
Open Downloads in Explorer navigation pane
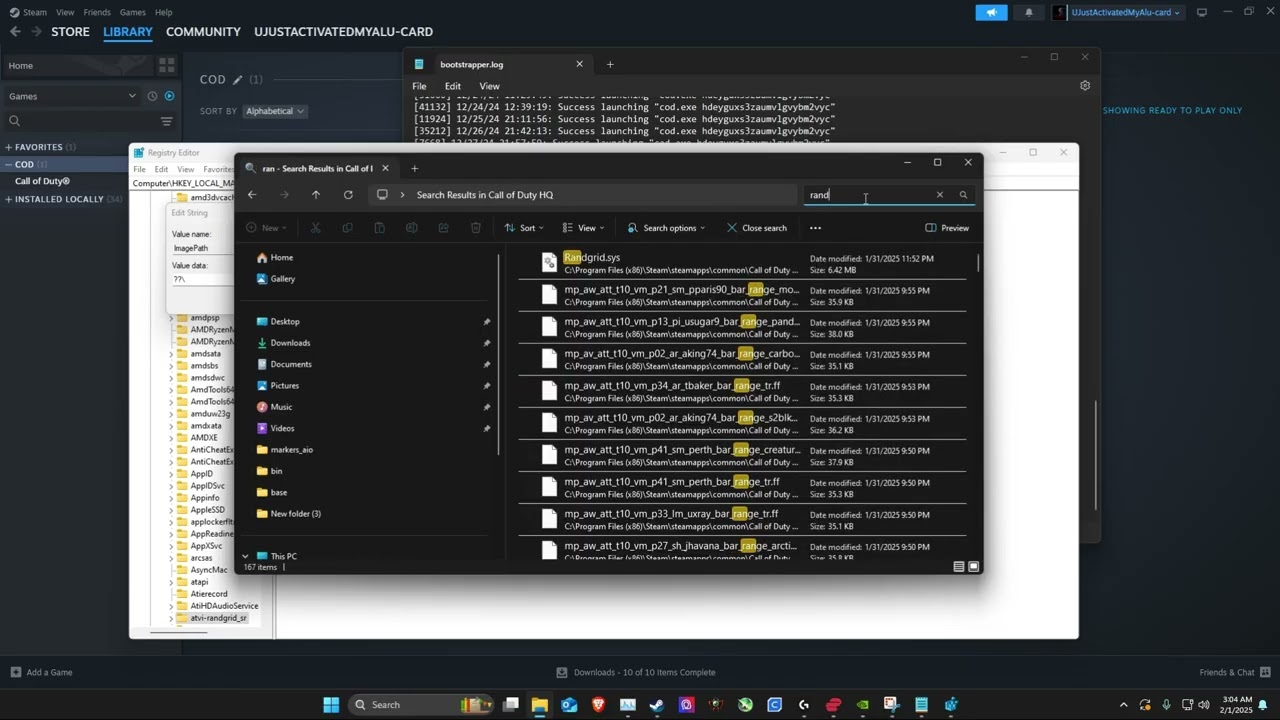290,343
